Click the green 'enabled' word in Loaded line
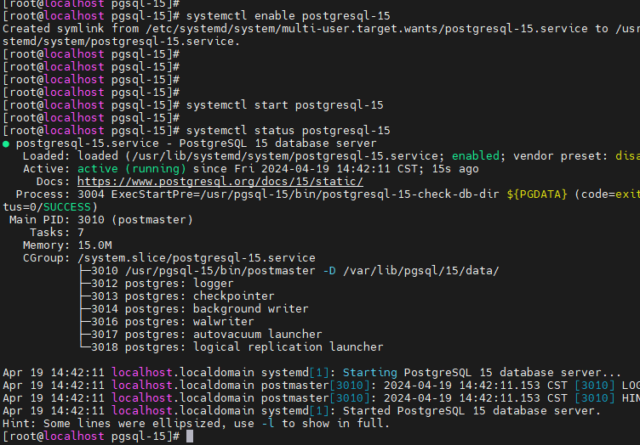This screenshot has width=640, height=445. click(476, 156)
